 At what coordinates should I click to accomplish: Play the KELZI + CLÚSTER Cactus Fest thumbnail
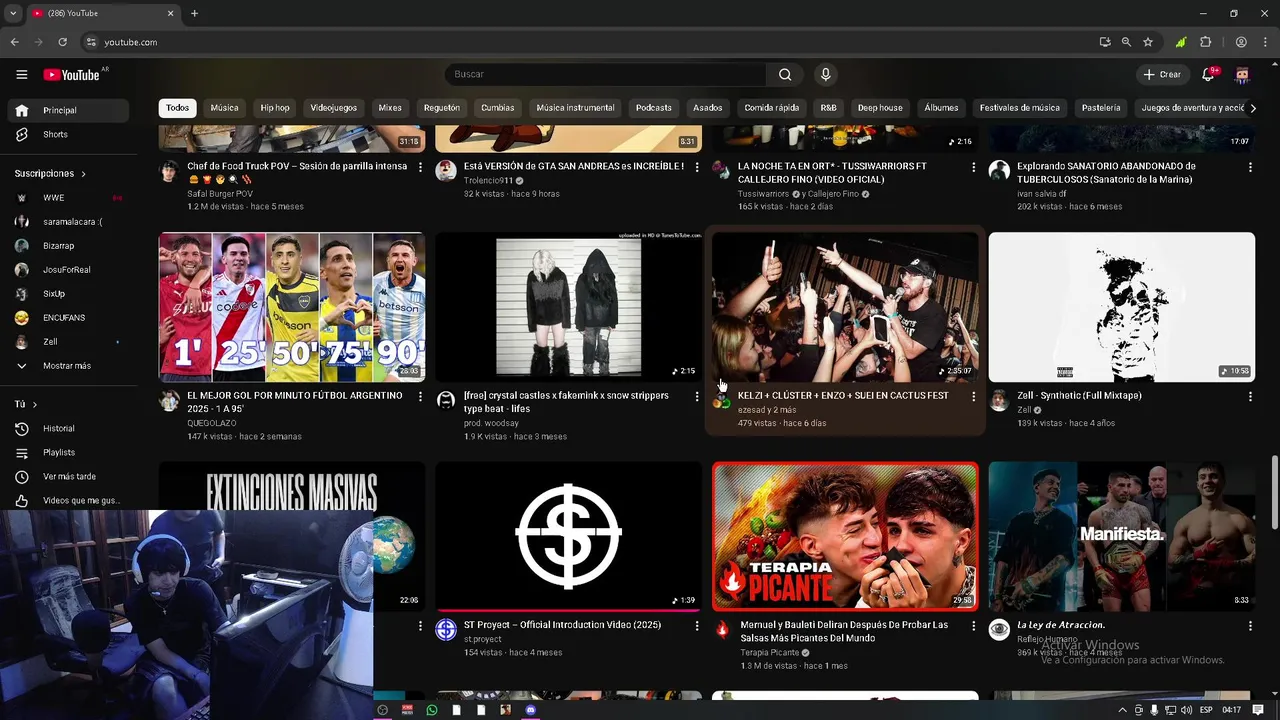[x=845, y=307]
